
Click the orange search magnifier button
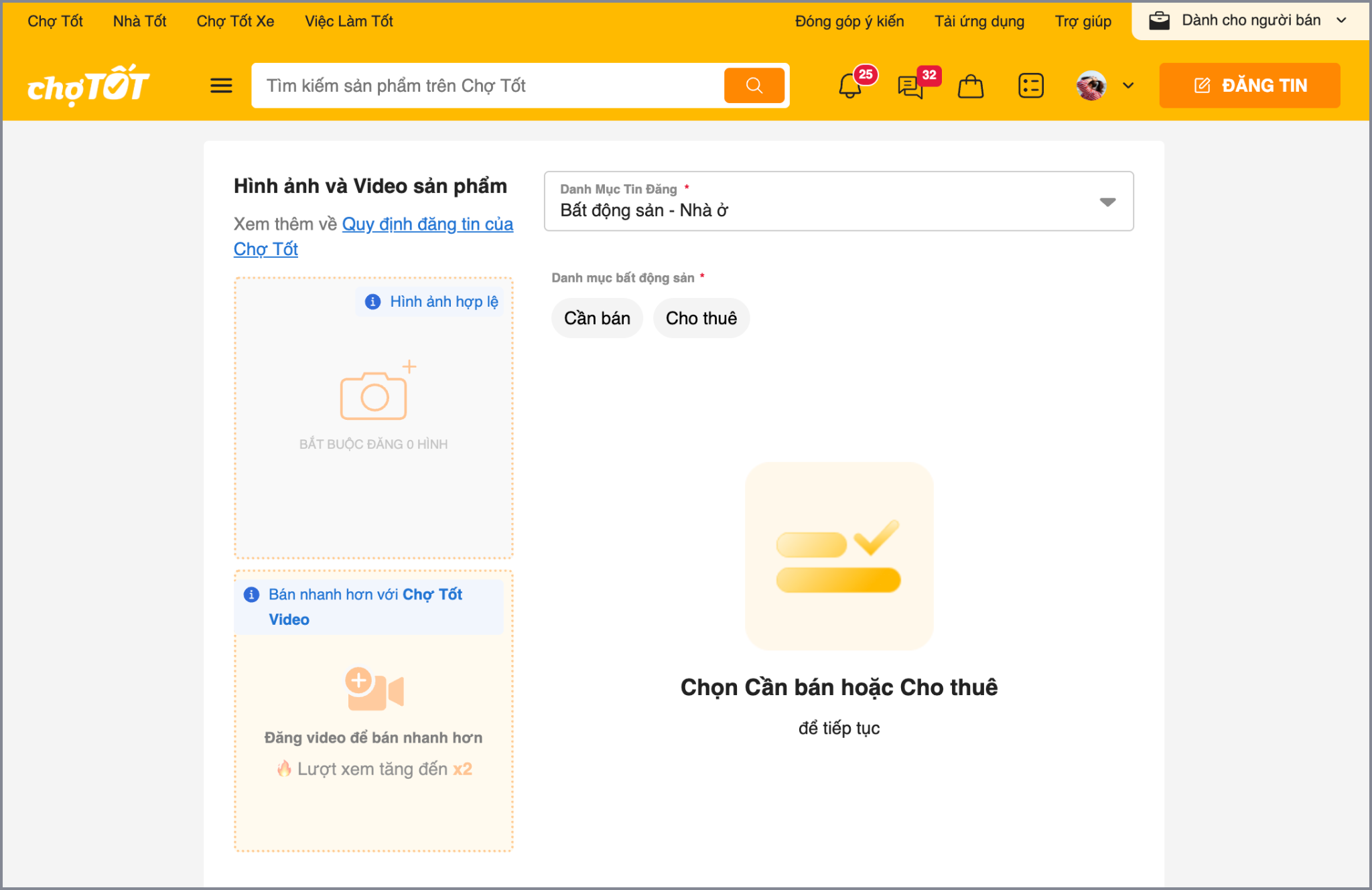tap(754, 86)
